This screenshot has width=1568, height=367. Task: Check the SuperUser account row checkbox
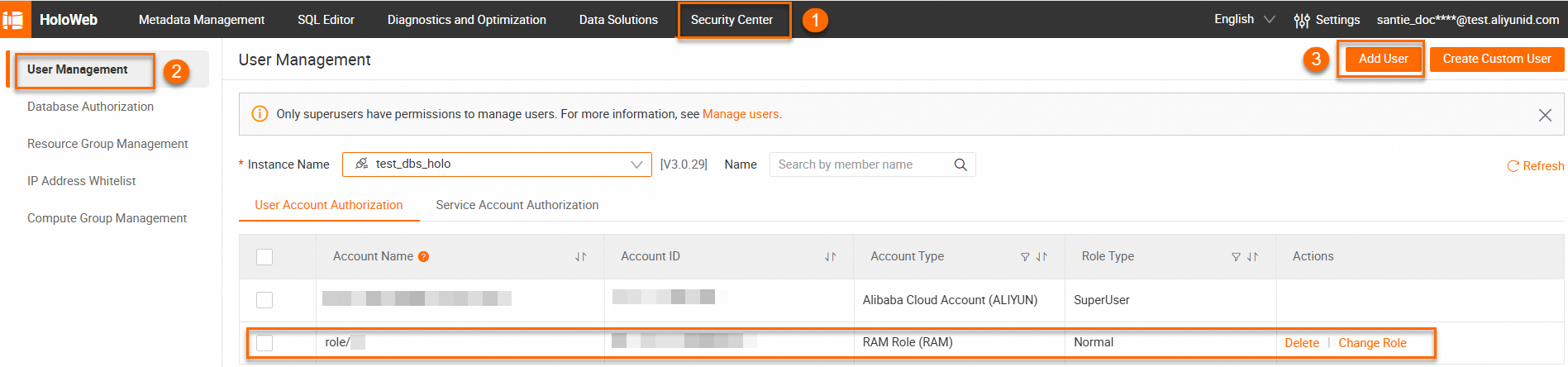click(265, 300)
